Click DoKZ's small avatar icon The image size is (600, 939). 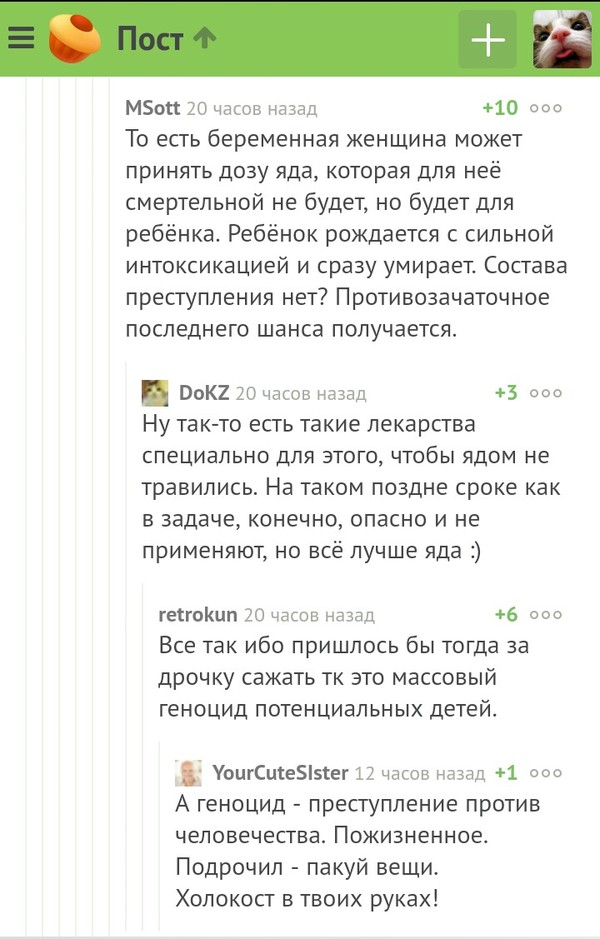pyautogui.click(x=155, y=393)
